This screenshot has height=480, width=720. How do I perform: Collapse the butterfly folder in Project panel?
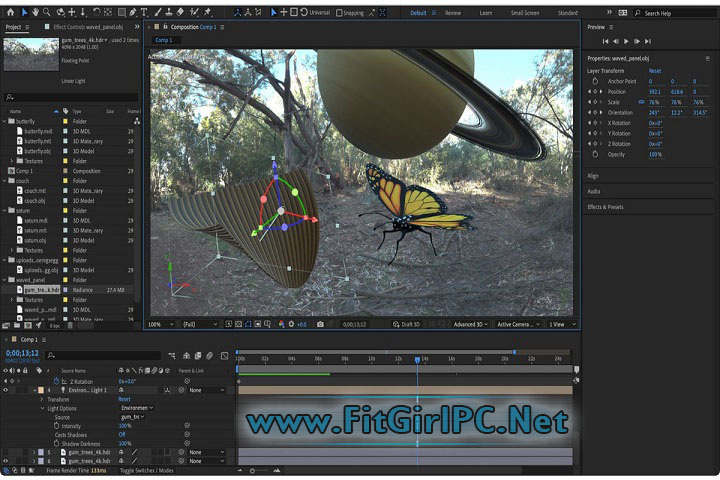click(x=5, y=121)
